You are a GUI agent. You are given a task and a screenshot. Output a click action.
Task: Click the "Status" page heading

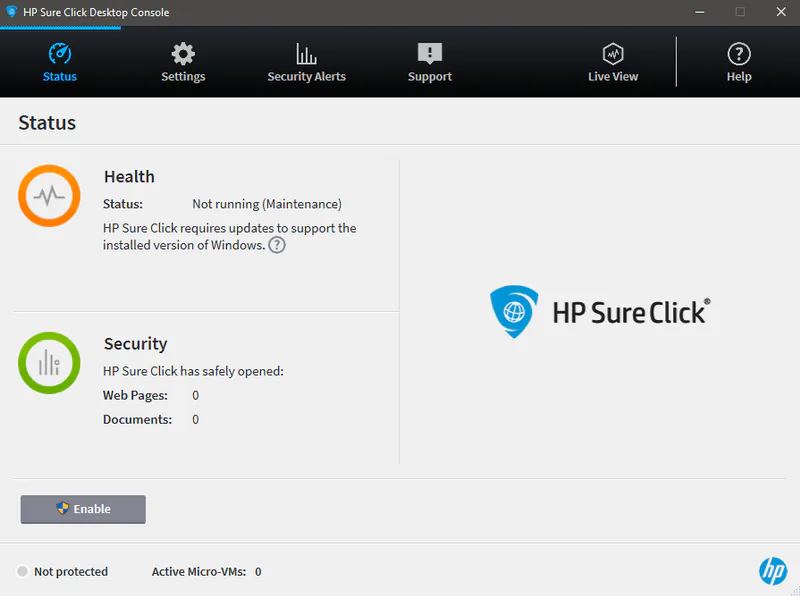47,123
